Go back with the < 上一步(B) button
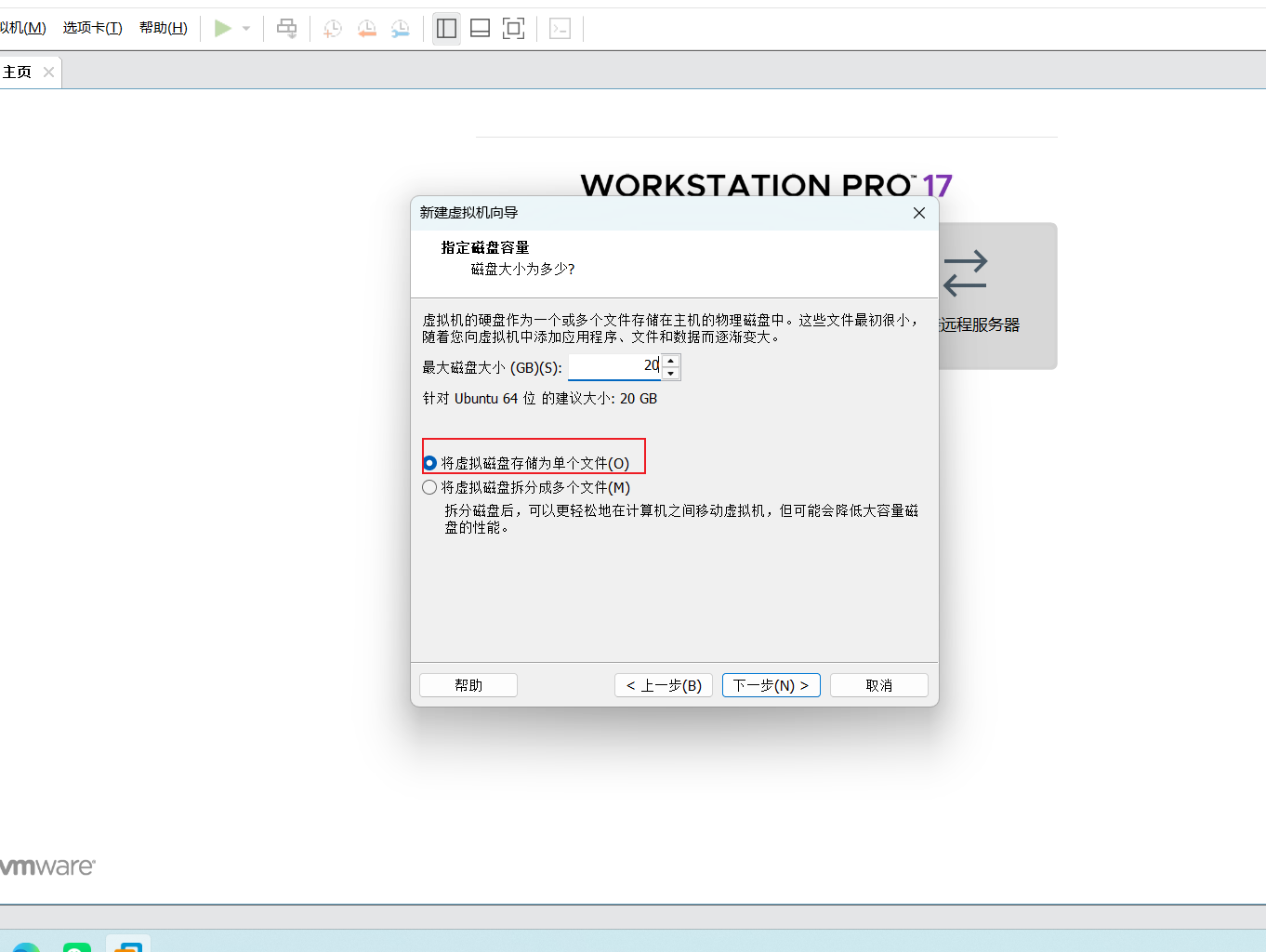 664,685
